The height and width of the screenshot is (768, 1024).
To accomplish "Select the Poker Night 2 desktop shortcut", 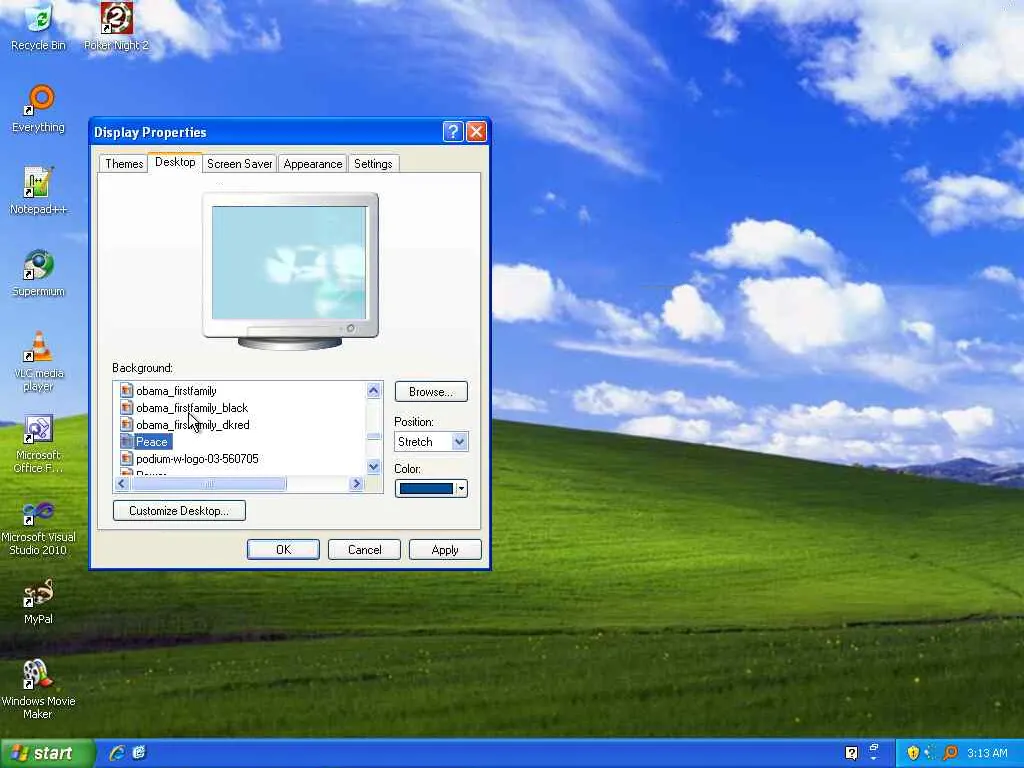I will point(116,26).
